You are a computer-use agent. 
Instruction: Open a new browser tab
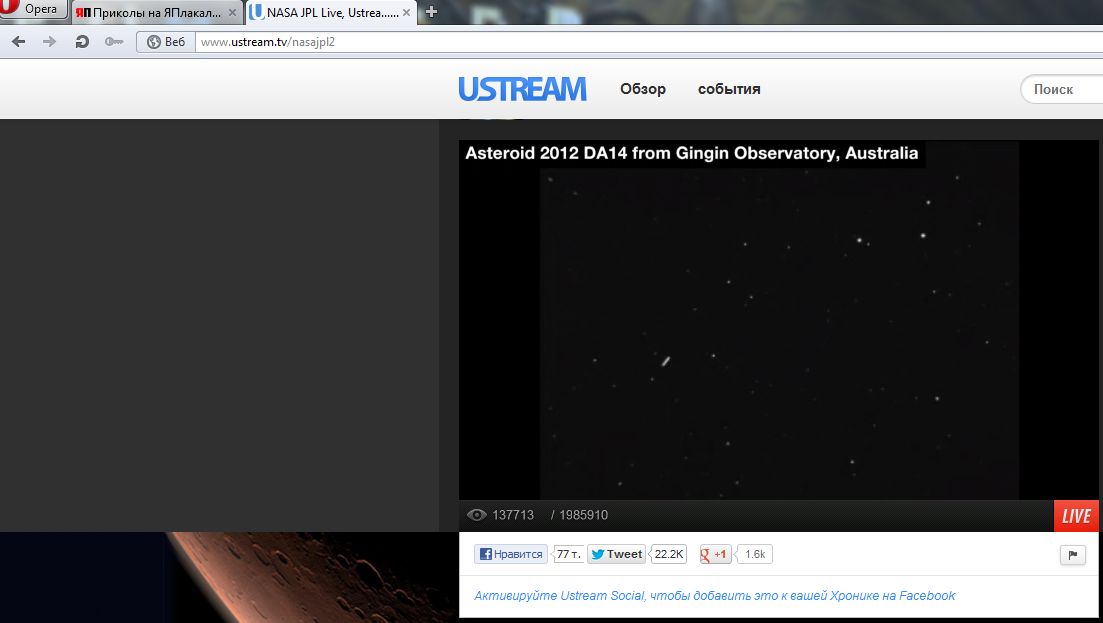(431, 12)
